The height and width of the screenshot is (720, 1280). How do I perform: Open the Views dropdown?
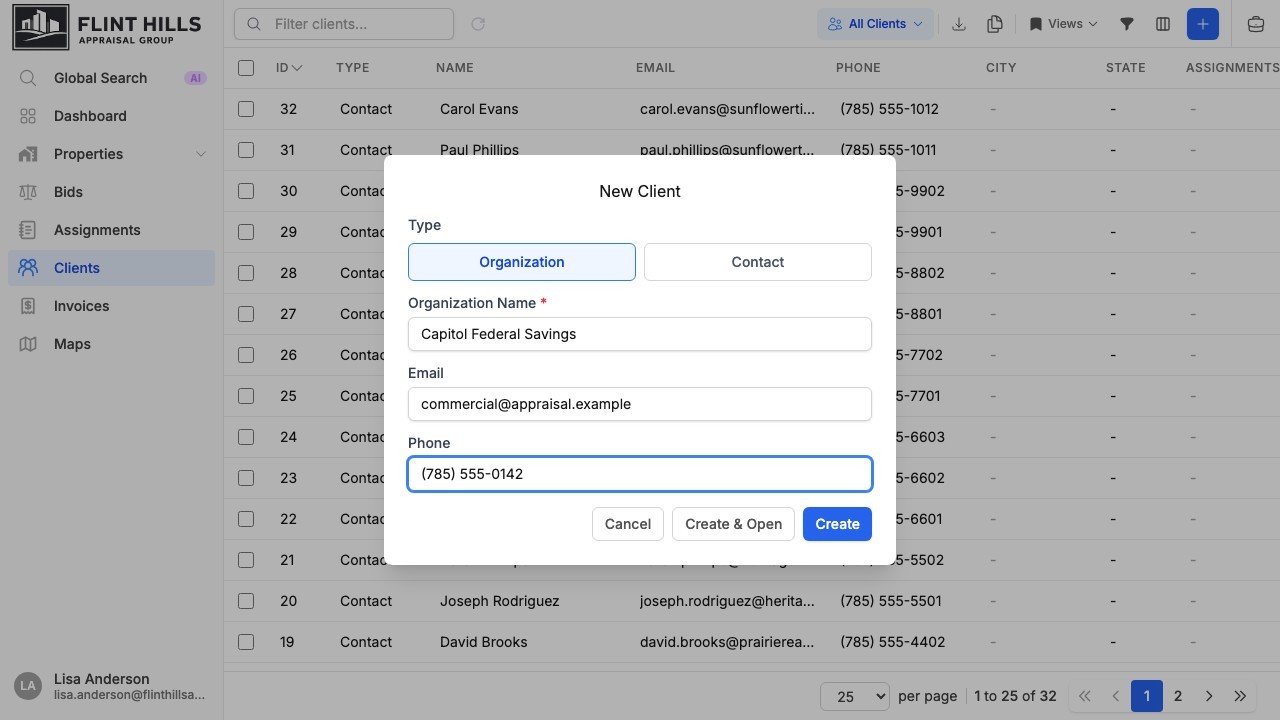coord(1063,24)
